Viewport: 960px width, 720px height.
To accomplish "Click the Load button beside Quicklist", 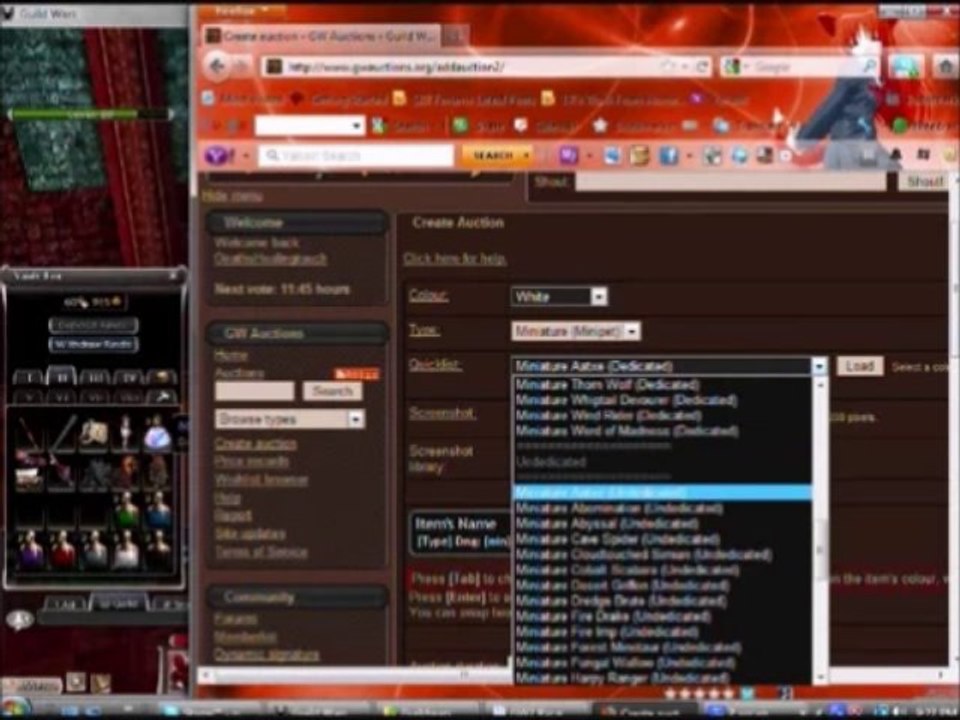I will click(x=860, y=366).
